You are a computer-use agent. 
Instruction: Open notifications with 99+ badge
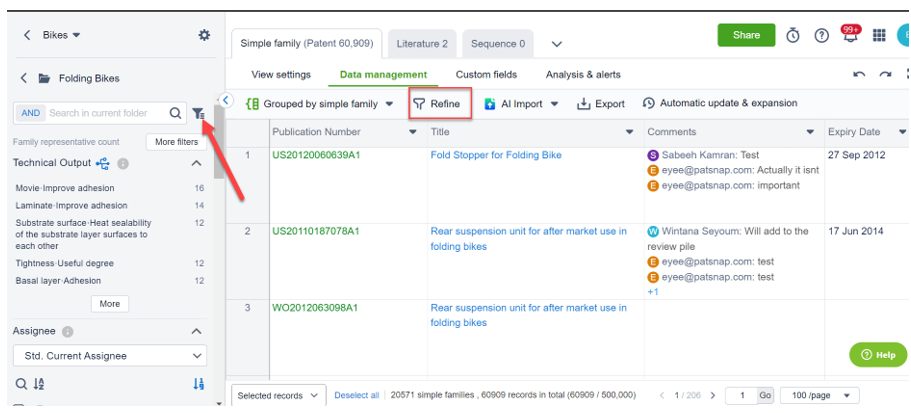[x=850, y=35]
